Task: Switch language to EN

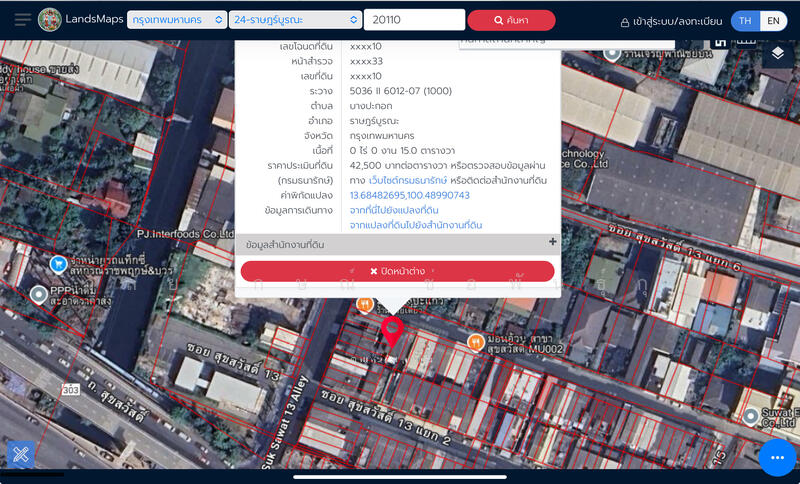Action: (774, 21)
